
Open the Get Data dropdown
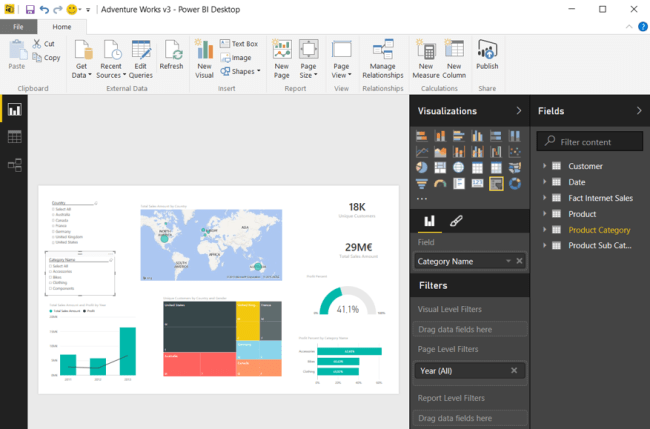click(81, 58)
